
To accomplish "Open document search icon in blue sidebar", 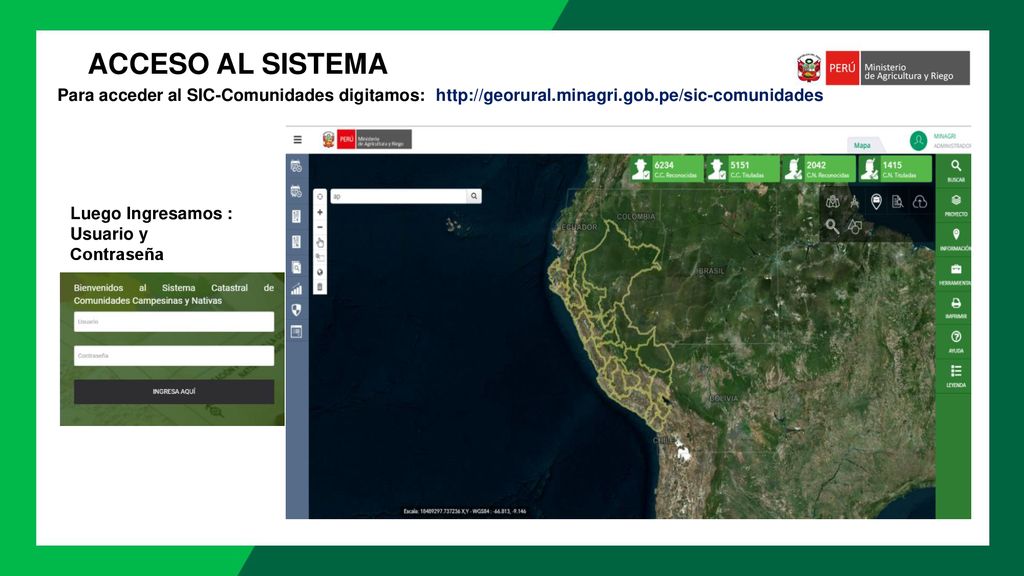I will point(296,267).
